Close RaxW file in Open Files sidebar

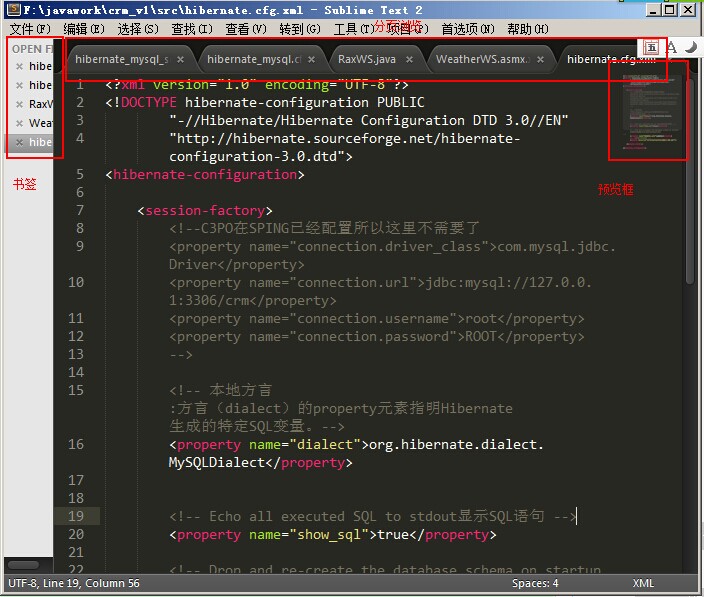click(20, 104)
